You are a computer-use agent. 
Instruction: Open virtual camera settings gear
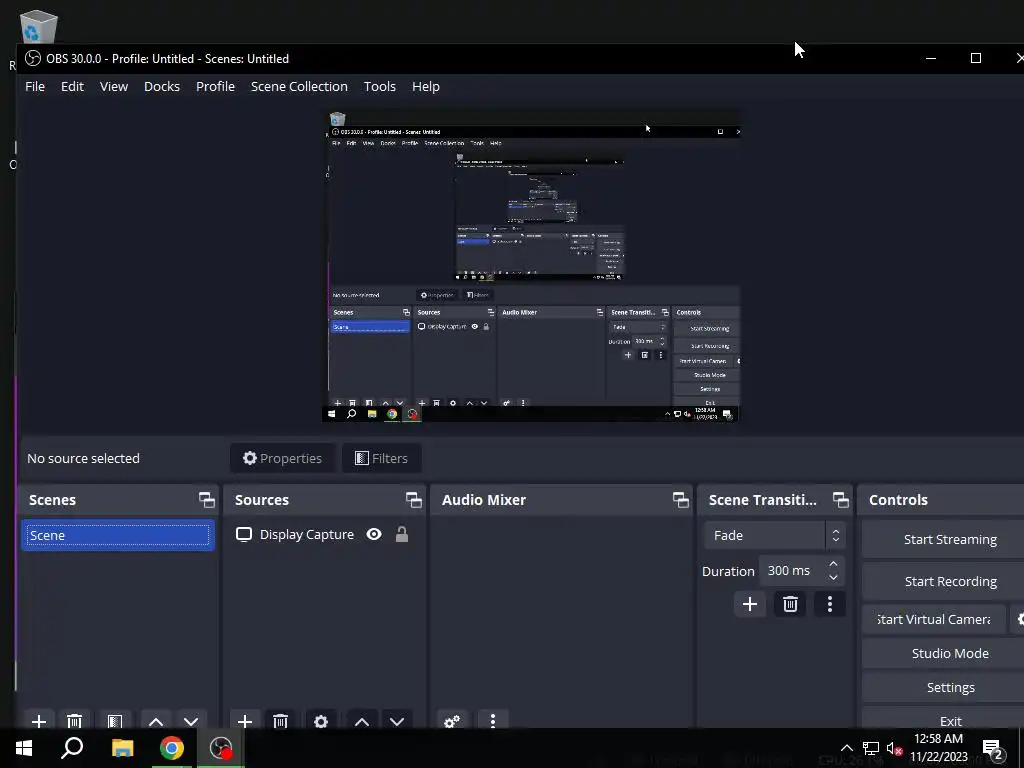point(1018,619)
